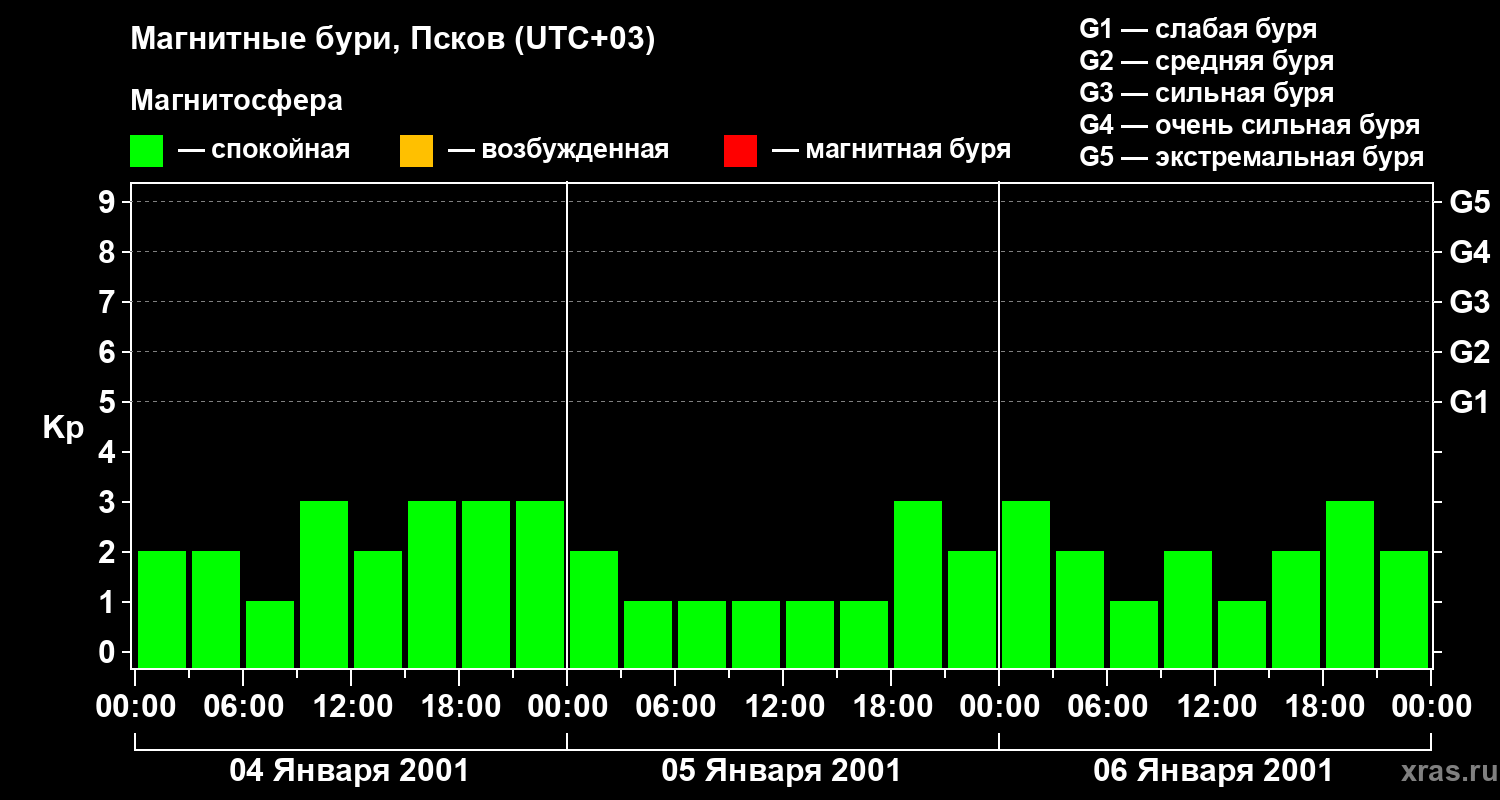Click the orange 'возбужденная' legend swatch
This screenshot has width=1500, height=800.
(x=416, y=151)
